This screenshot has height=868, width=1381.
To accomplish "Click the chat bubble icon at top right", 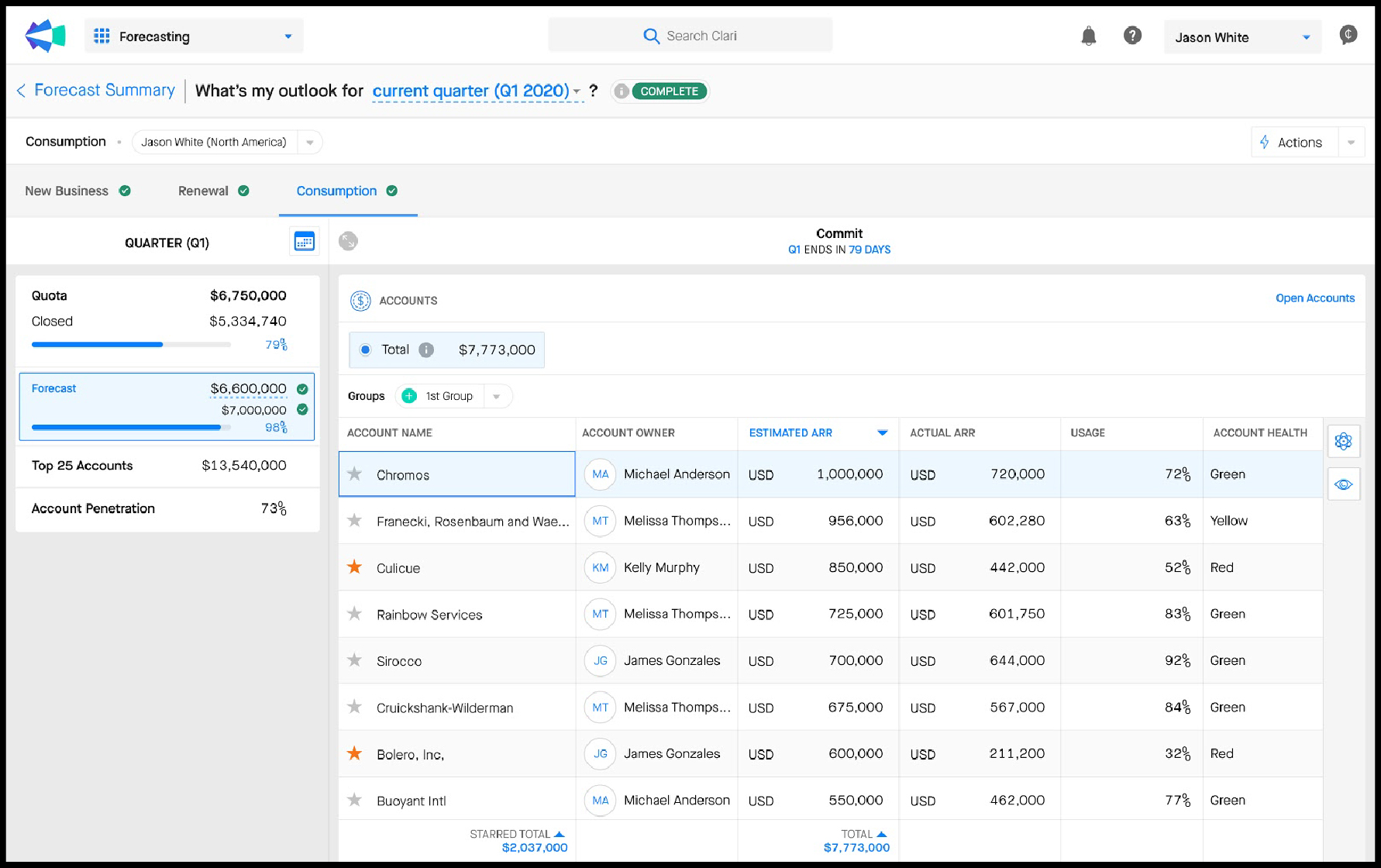I will (x=1348, y=35).
